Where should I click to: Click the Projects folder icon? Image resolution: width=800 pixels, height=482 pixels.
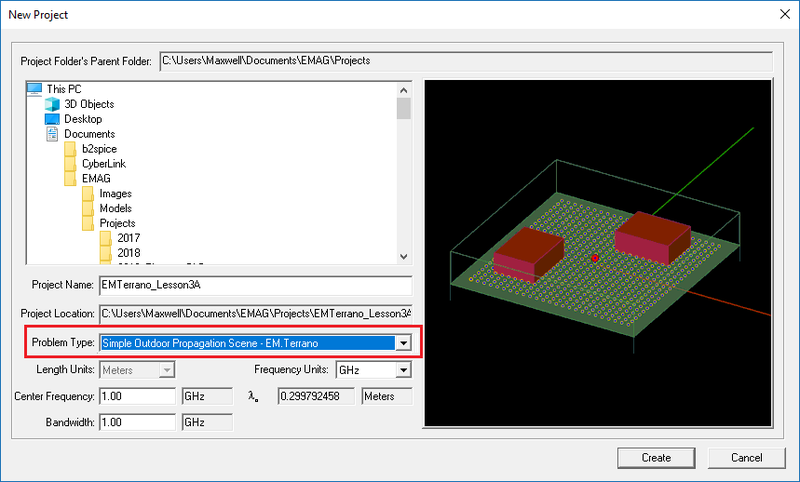click(88, 223)
